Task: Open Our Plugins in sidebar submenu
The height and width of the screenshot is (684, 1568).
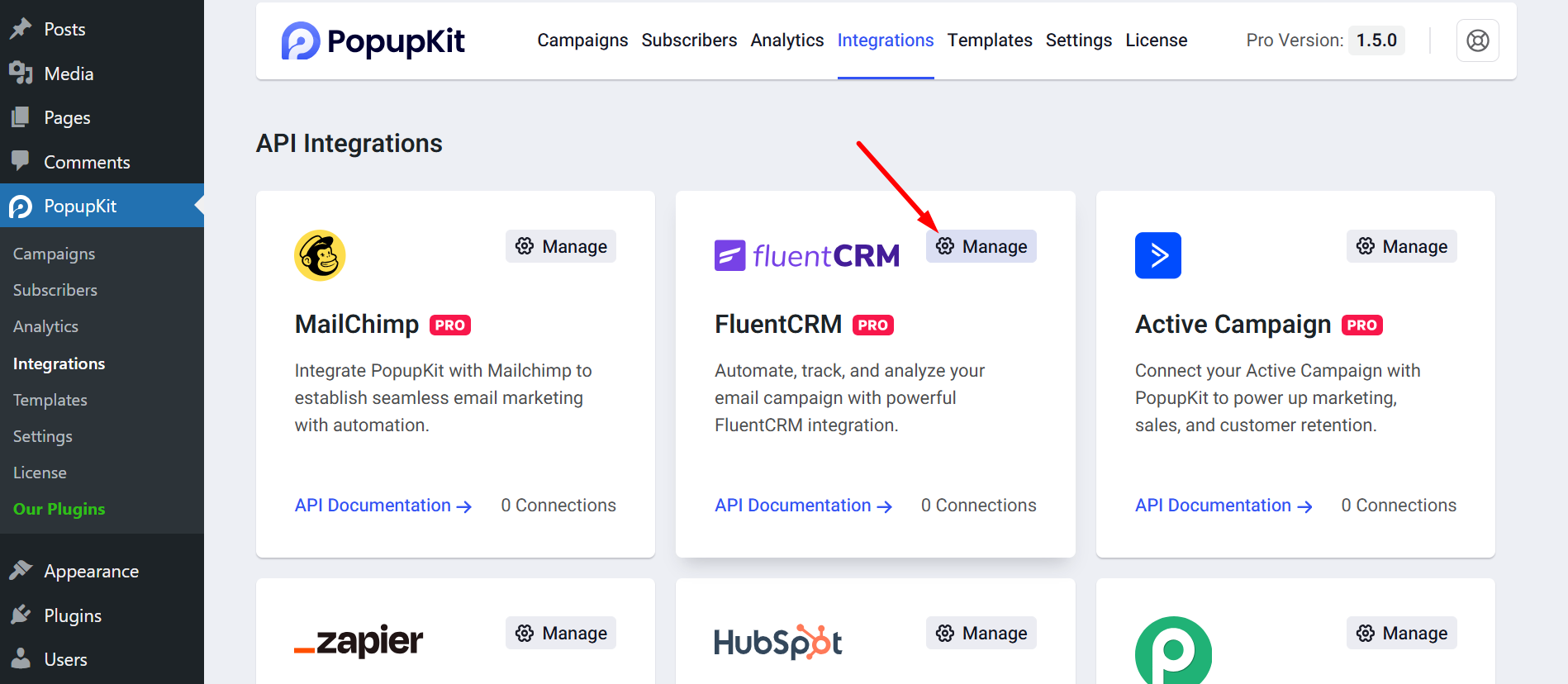Action: [x=59, y=509]
